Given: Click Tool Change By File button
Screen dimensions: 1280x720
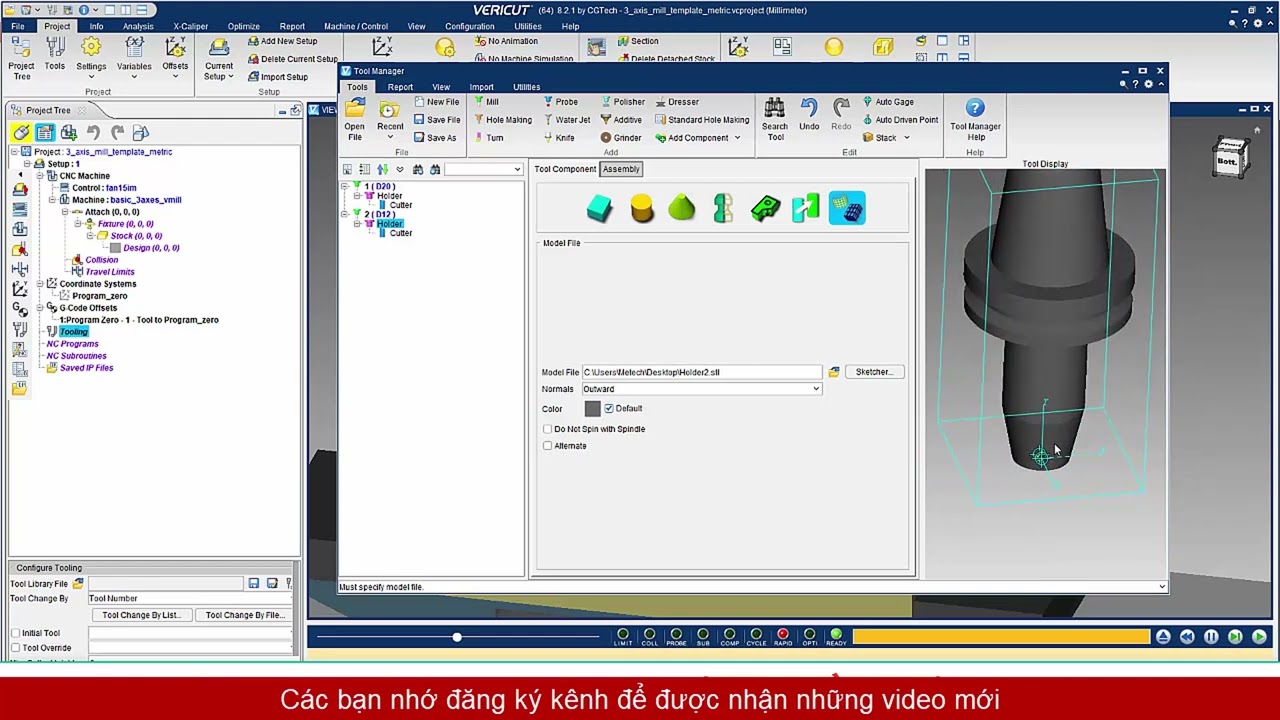Looking at the screenshot, I should (245, 615).
